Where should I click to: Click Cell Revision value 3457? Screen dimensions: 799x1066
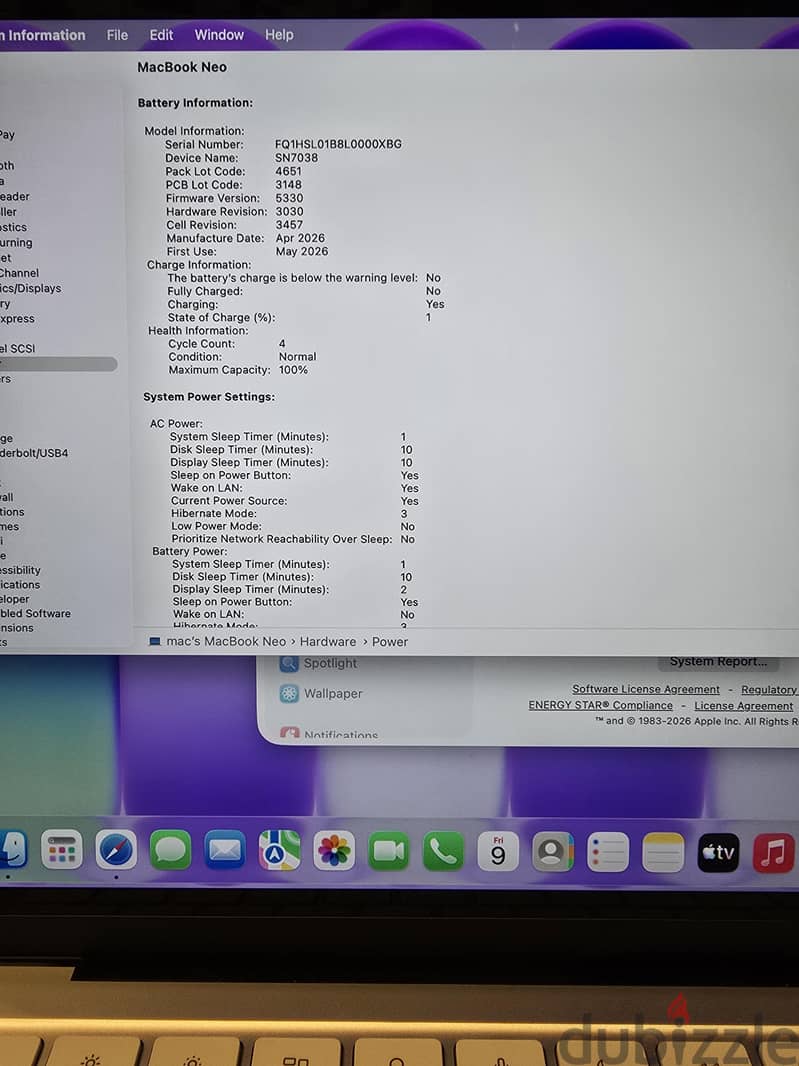(x=289, y=224)
